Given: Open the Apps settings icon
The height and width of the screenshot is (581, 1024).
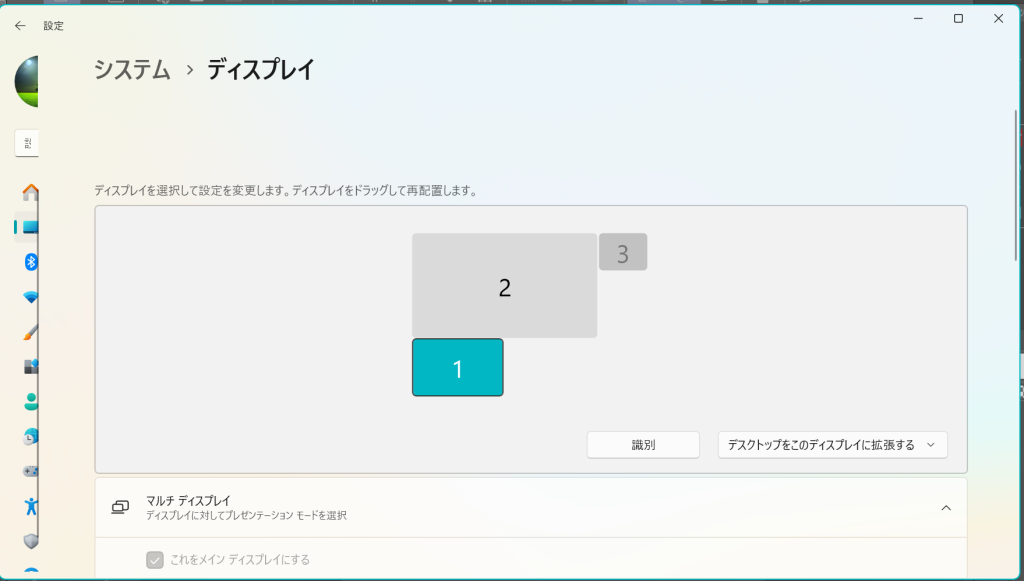Looking at the screenshot, I should click(30, 366).
